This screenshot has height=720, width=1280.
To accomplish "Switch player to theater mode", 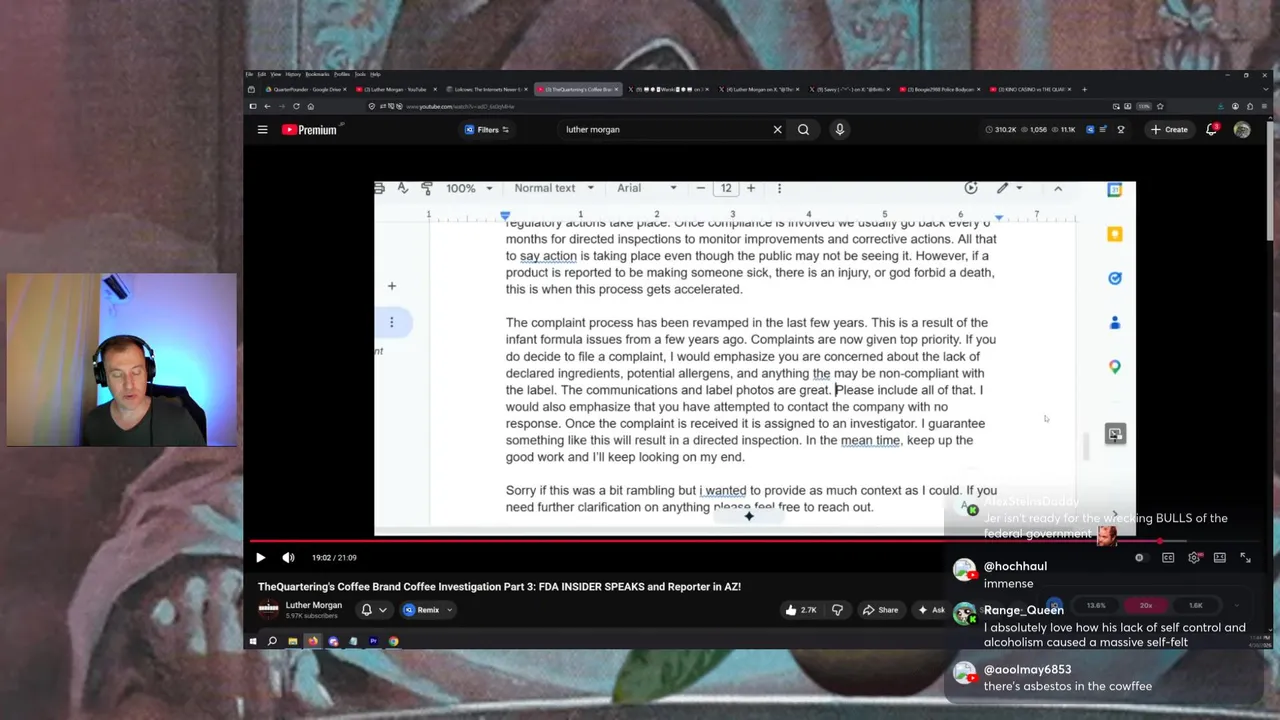I will click(x=1220, y=558).
